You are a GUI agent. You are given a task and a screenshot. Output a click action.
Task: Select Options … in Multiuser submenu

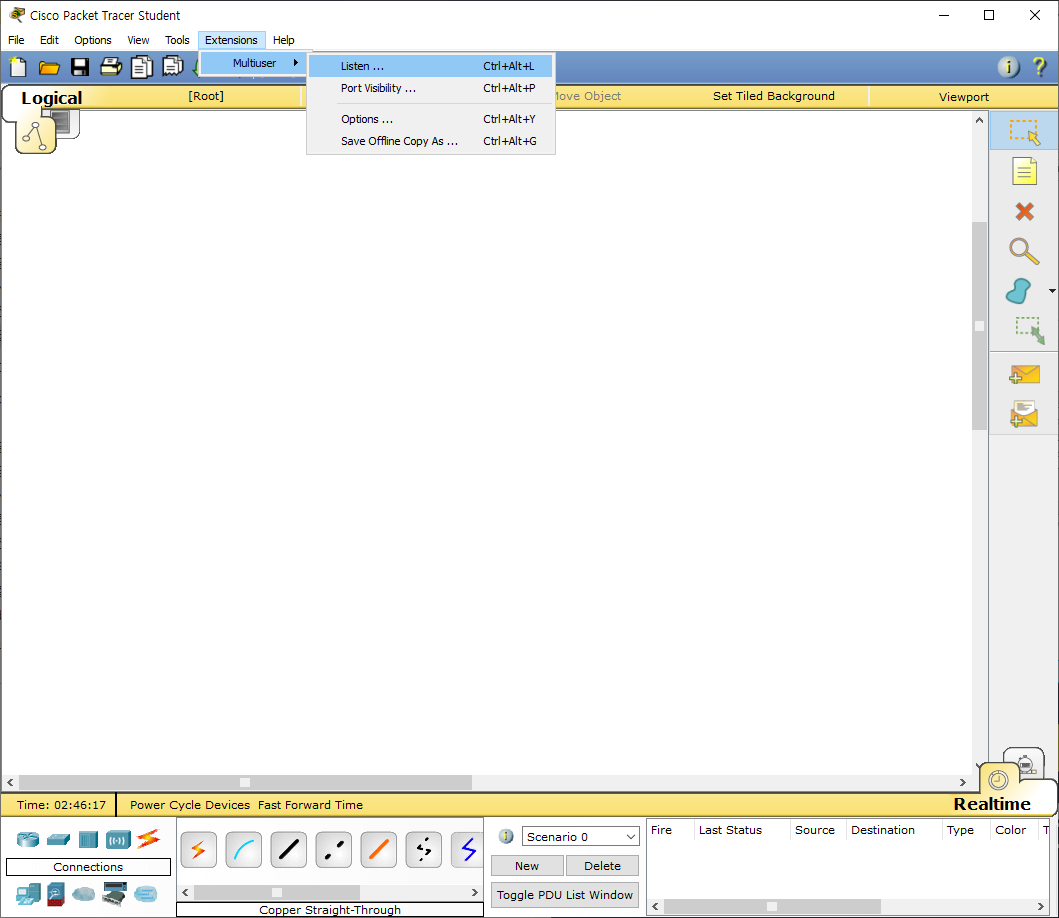pyautogui.click(x=431, y=119)
